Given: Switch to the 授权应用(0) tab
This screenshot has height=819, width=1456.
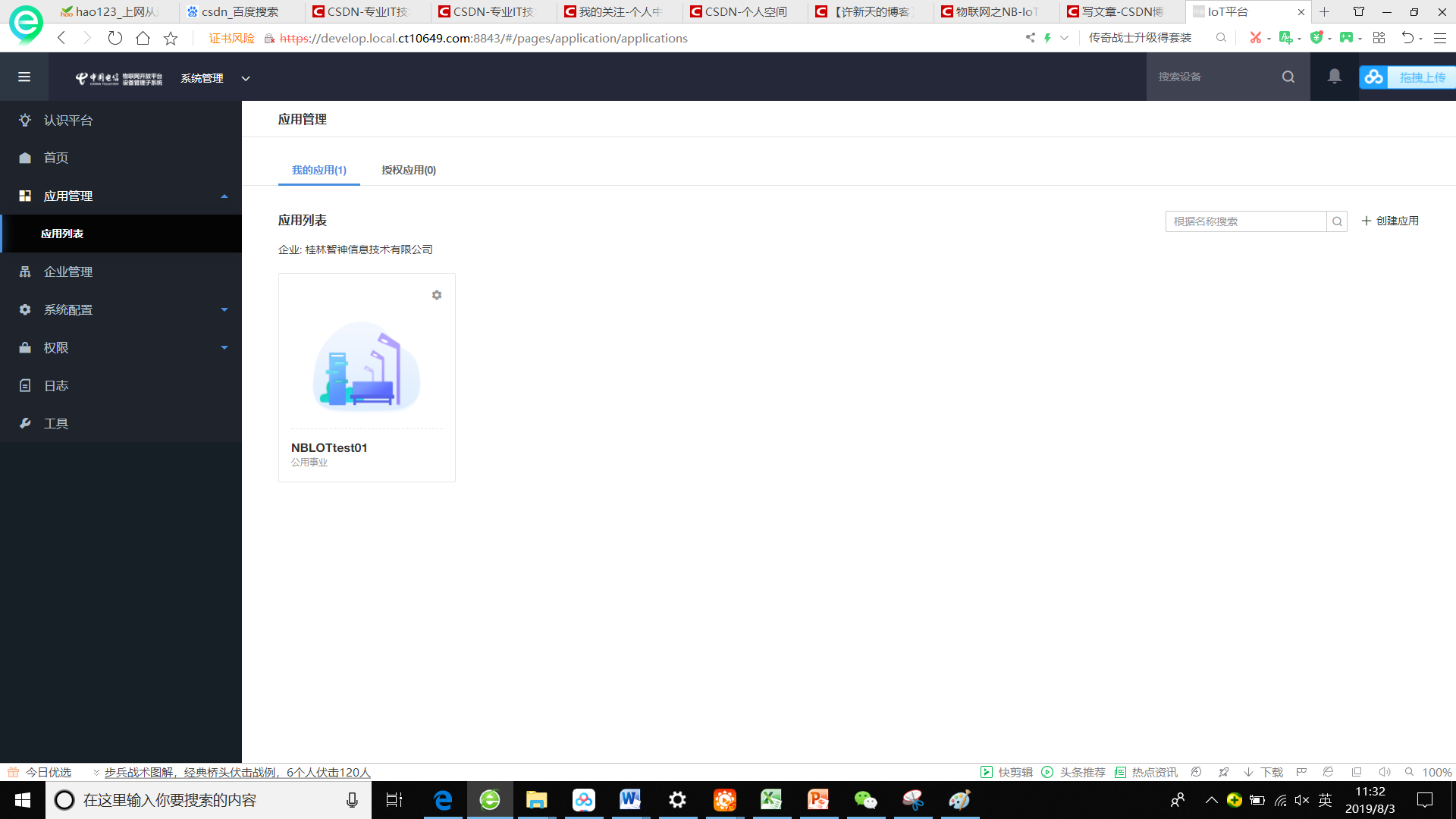Looking at the screenshot, I should click(409, 170).
